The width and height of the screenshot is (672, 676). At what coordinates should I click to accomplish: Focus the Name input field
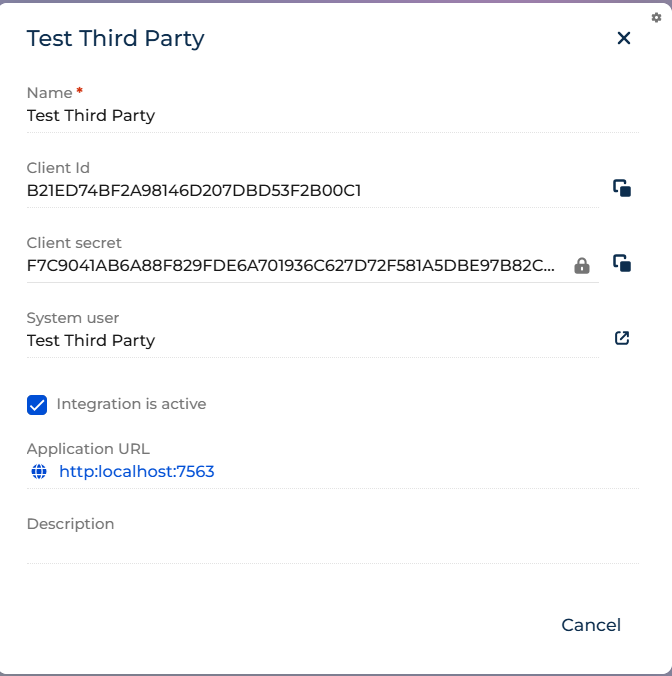tap(333, 116)
